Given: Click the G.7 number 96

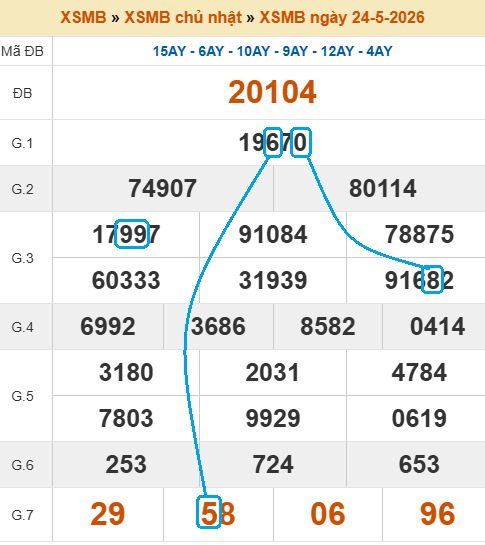Looking at the screenshot, I should [437, 514].
